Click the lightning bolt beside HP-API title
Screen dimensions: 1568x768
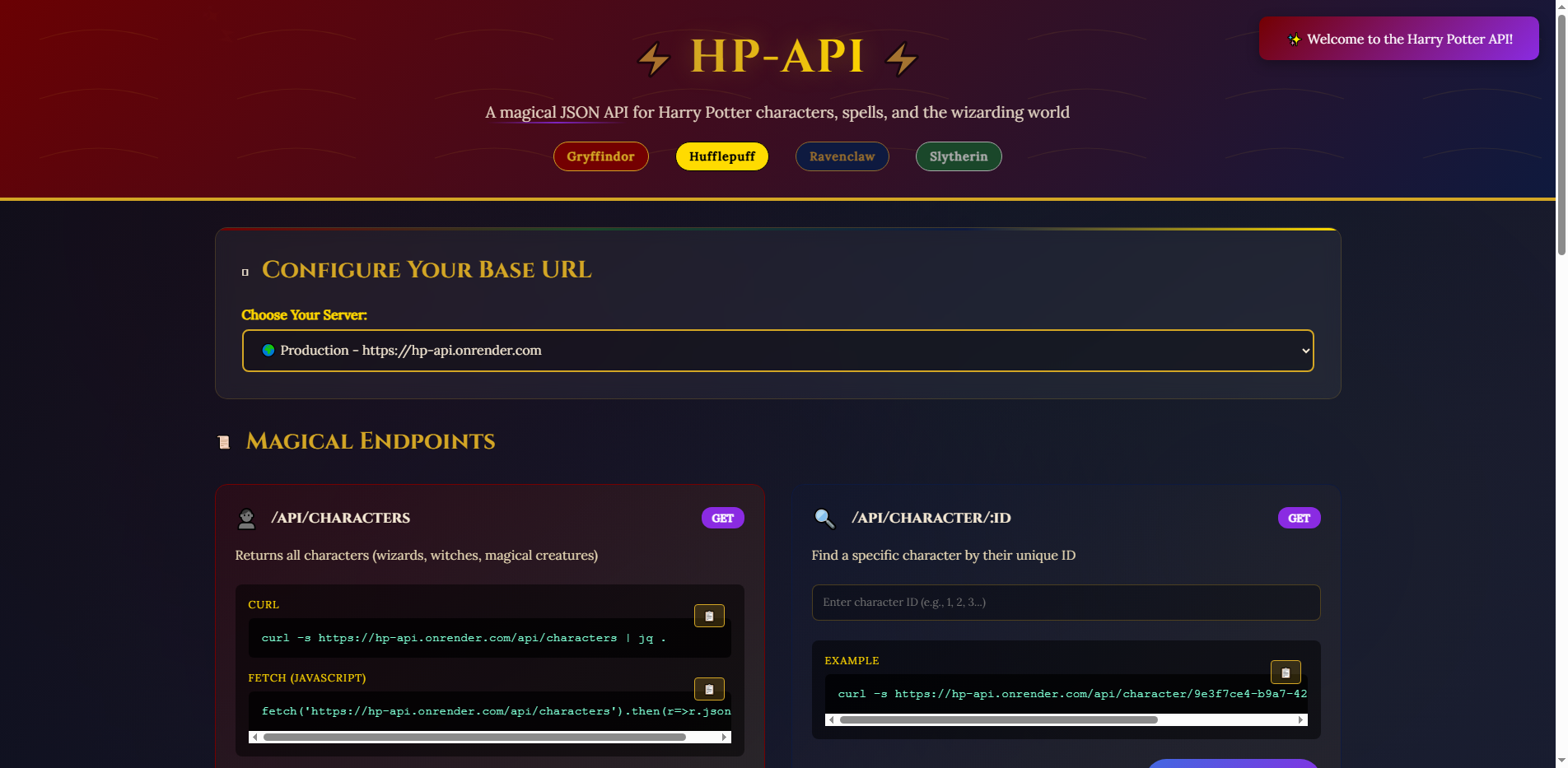[x=653, y=58]
